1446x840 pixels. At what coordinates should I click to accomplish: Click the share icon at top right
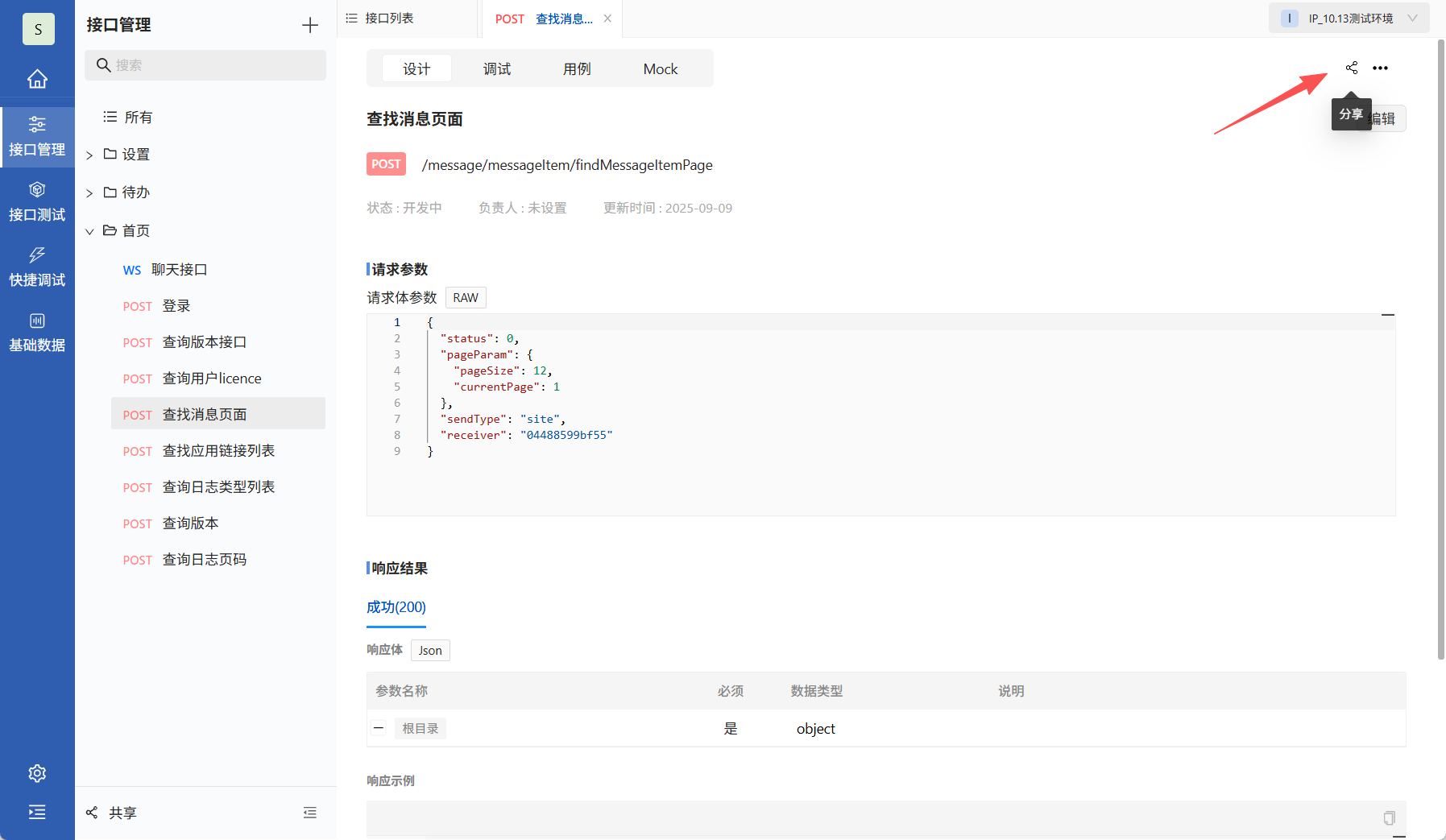click(x=1352, y=68)
